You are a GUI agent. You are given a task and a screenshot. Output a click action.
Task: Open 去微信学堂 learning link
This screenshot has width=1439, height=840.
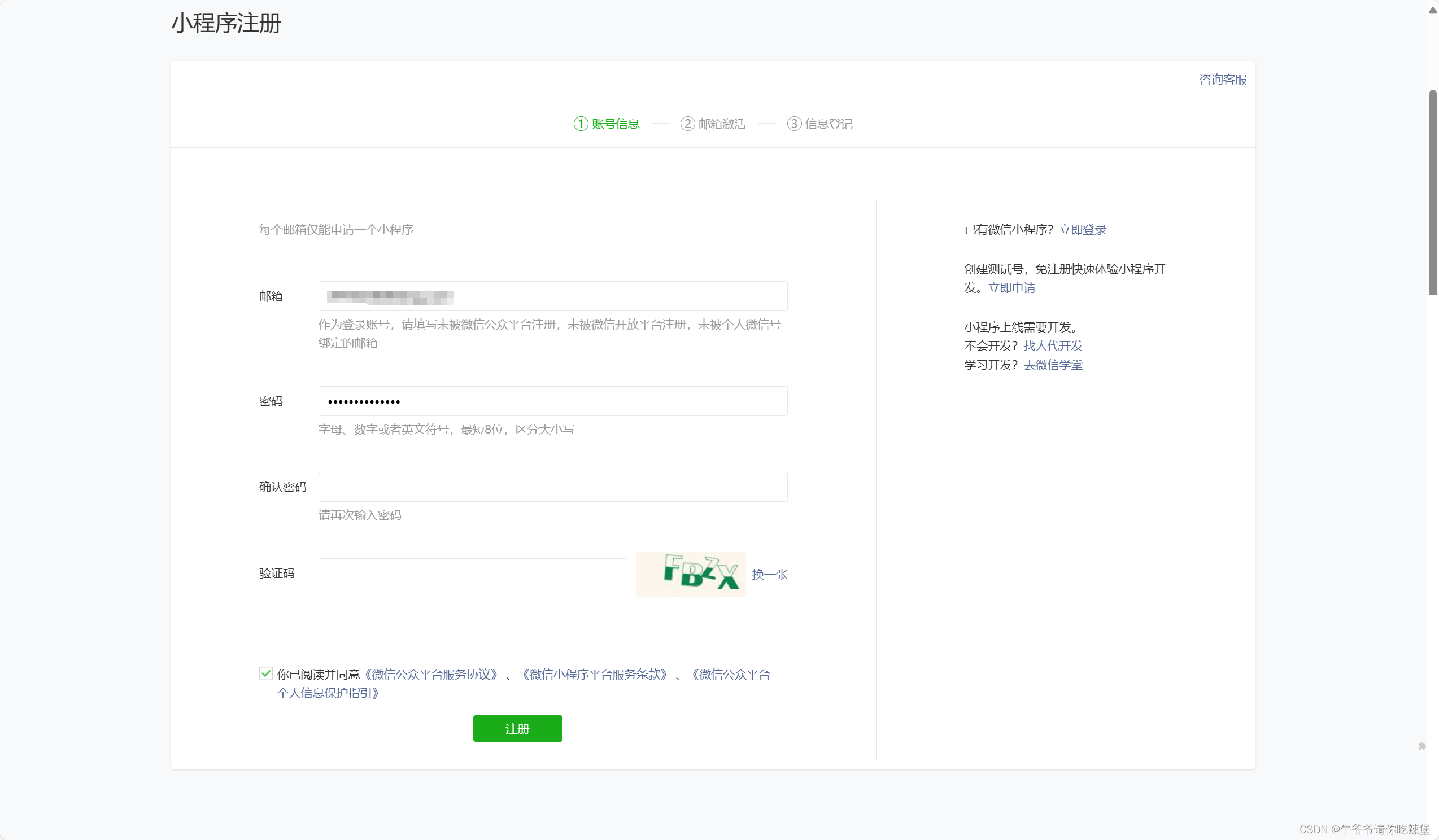point(1053,365)
